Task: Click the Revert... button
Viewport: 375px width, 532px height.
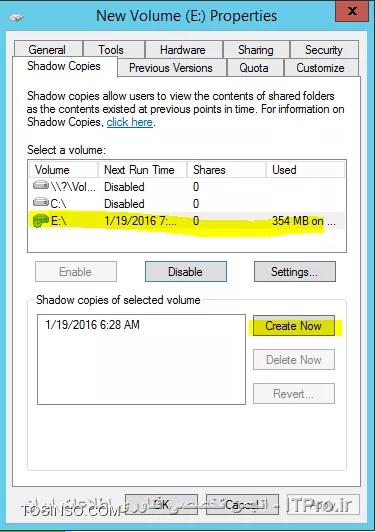Action: pyautogui.click(x=294, y=394)
